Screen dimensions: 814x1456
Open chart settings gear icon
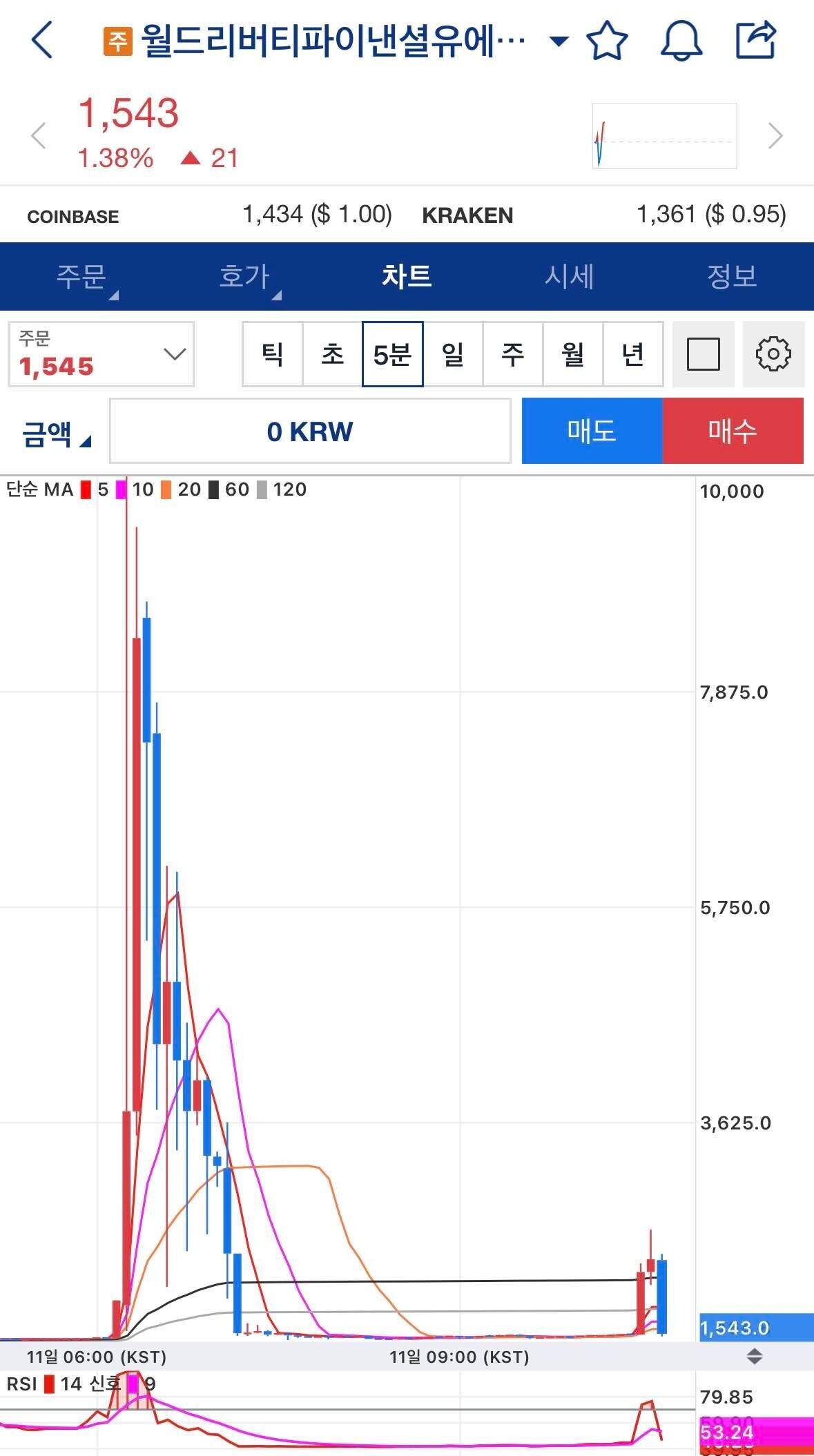[773, 354]
